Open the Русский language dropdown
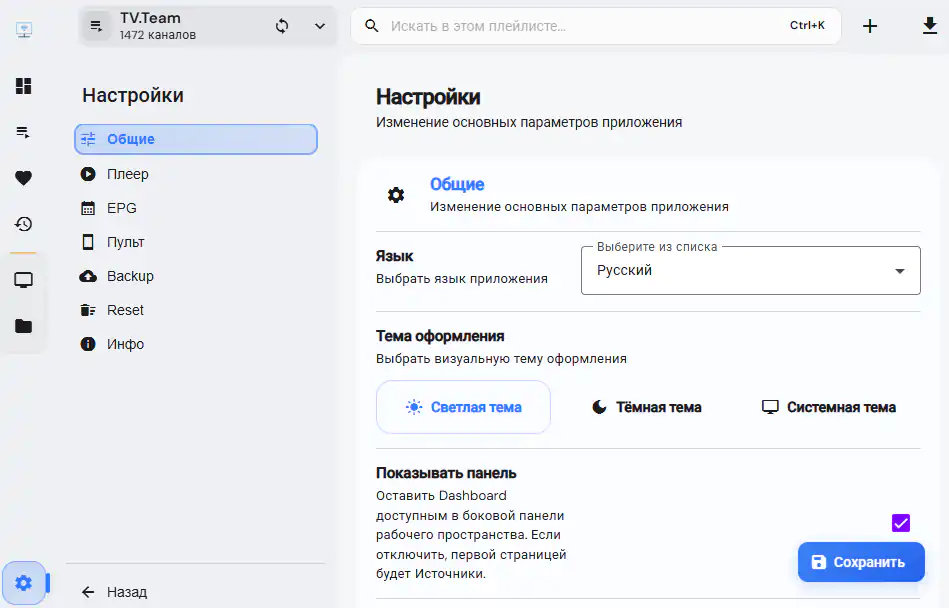The width and height of the screenshot is (949, 608). [x=750, y=270]
